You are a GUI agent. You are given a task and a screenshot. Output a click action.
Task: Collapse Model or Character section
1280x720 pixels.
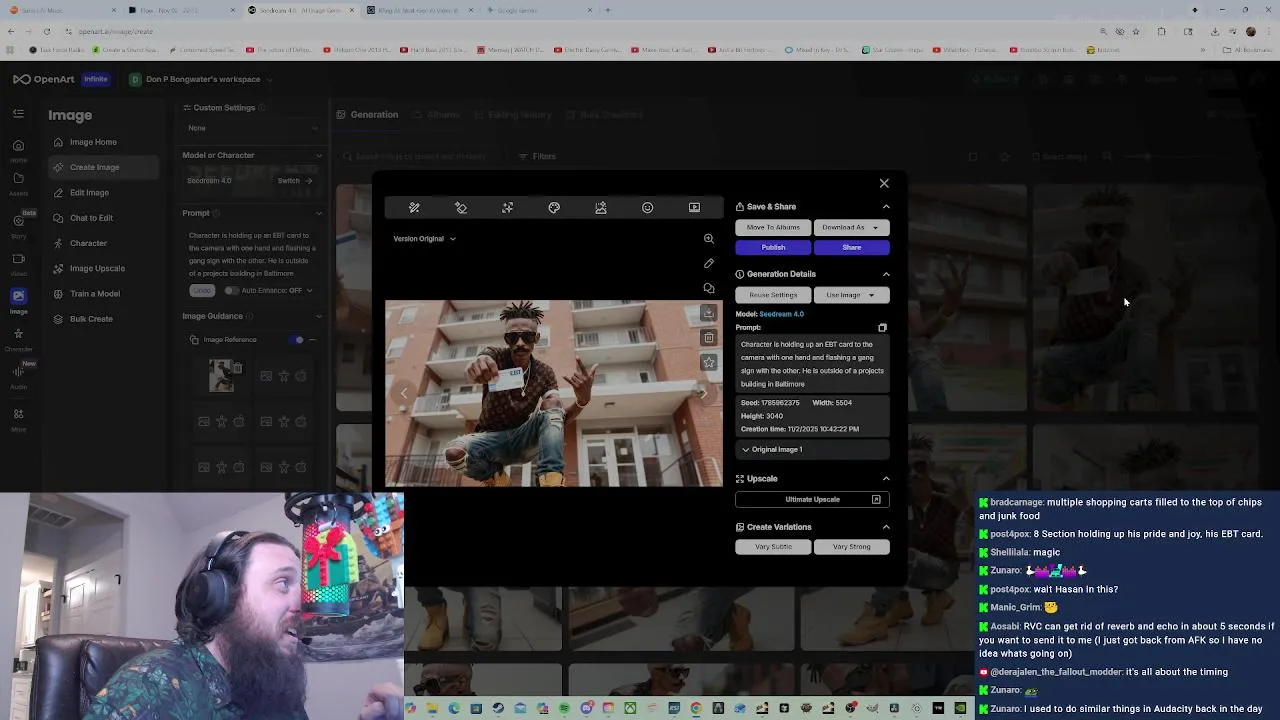pyautogui.click(x=319, y=155)
